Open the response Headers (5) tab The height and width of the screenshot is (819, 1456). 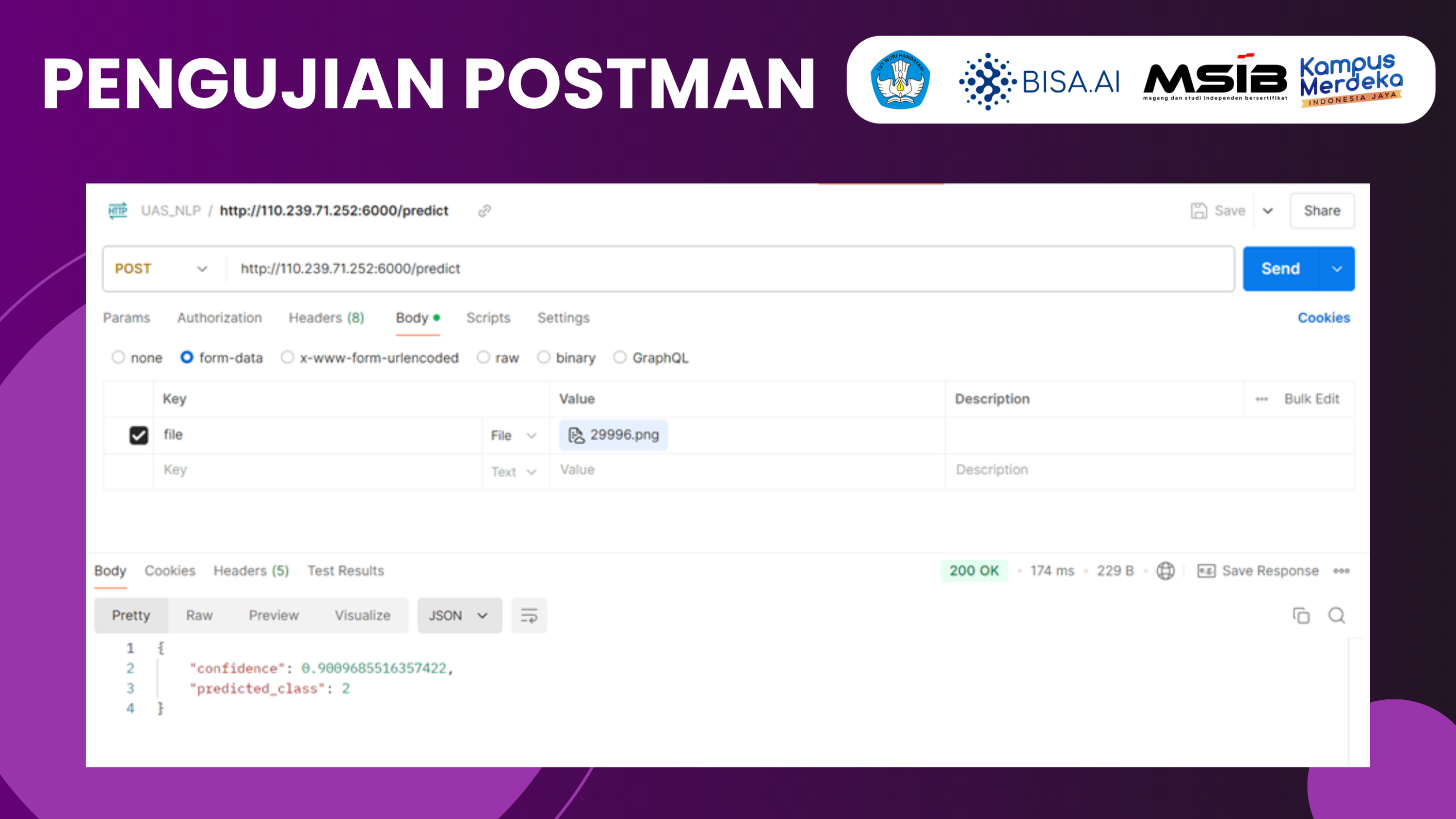(x=251, y=571)
